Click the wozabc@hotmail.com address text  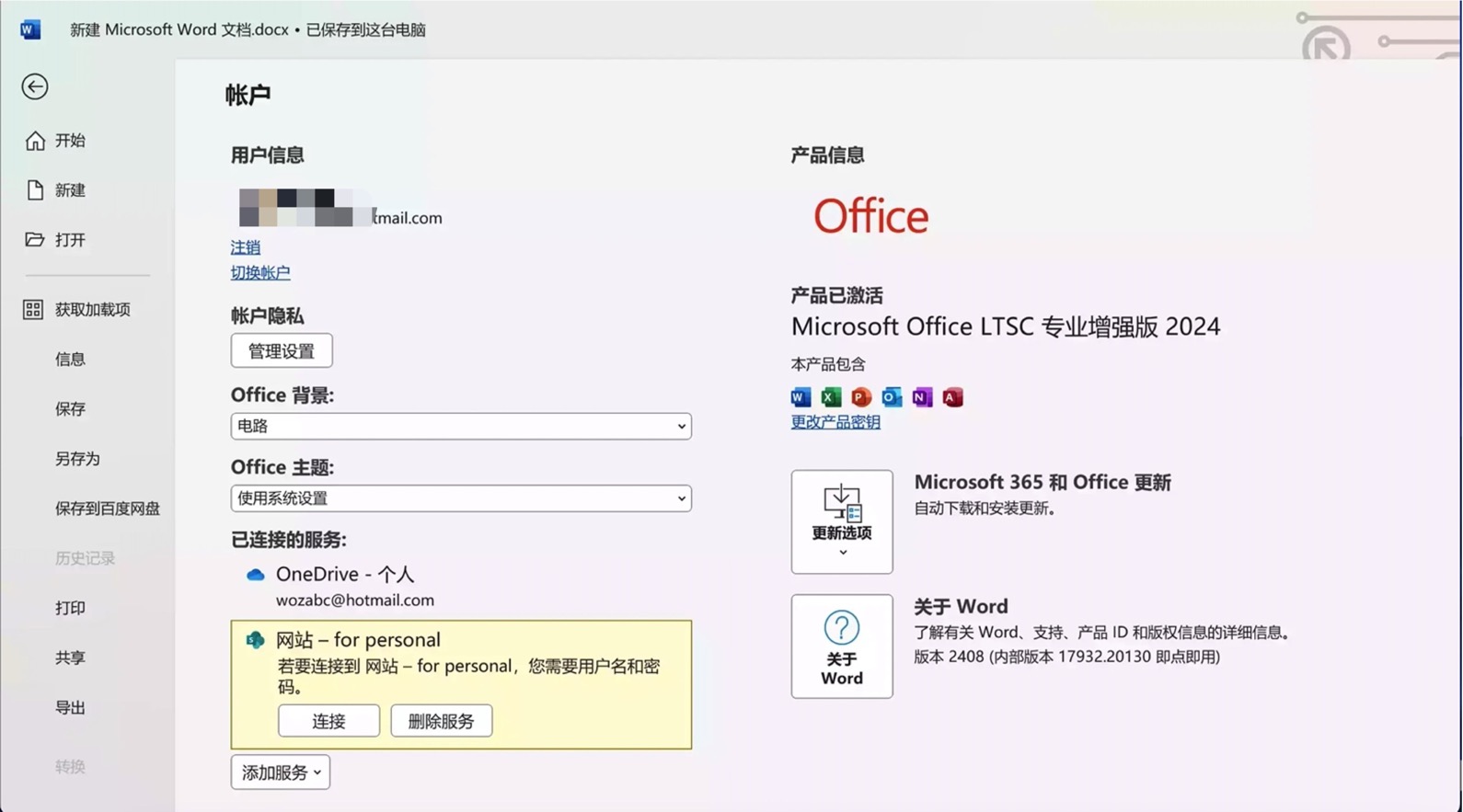click(355, 600)
